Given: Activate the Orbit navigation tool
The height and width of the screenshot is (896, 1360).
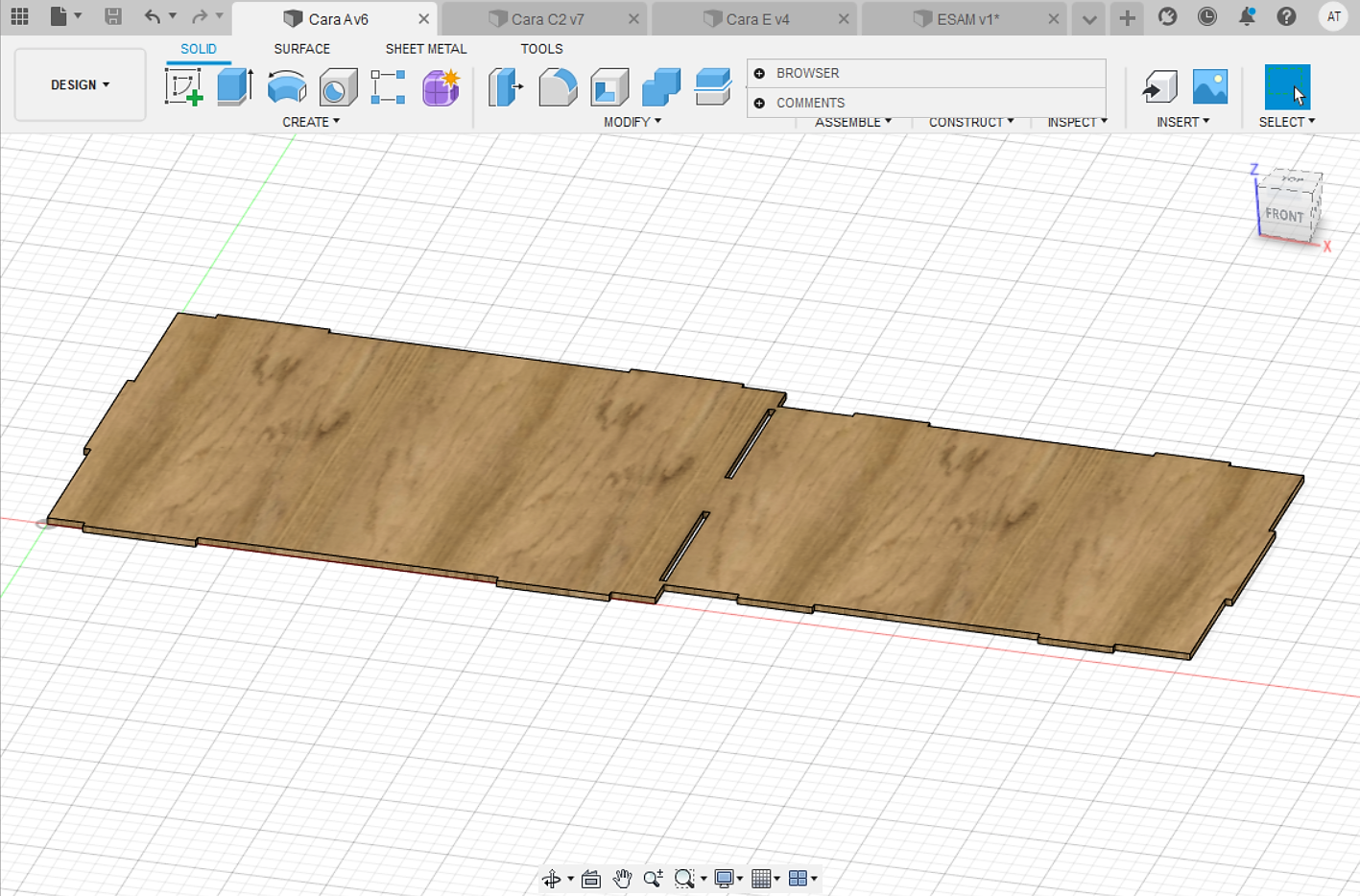Looking at the screenshot, I should 552,879.
